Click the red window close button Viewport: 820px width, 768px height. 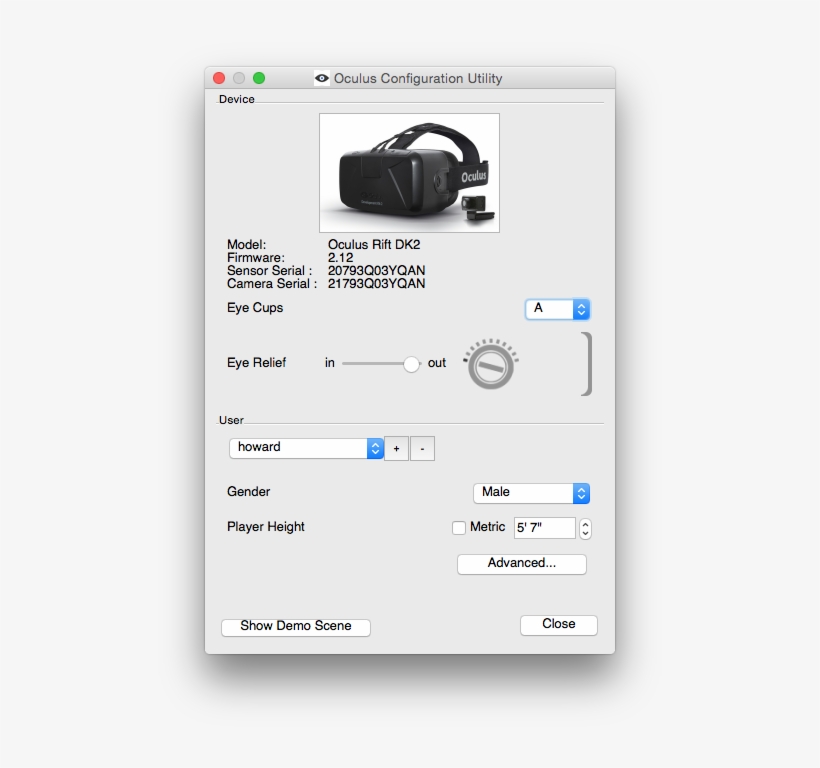tap(220, 78)
